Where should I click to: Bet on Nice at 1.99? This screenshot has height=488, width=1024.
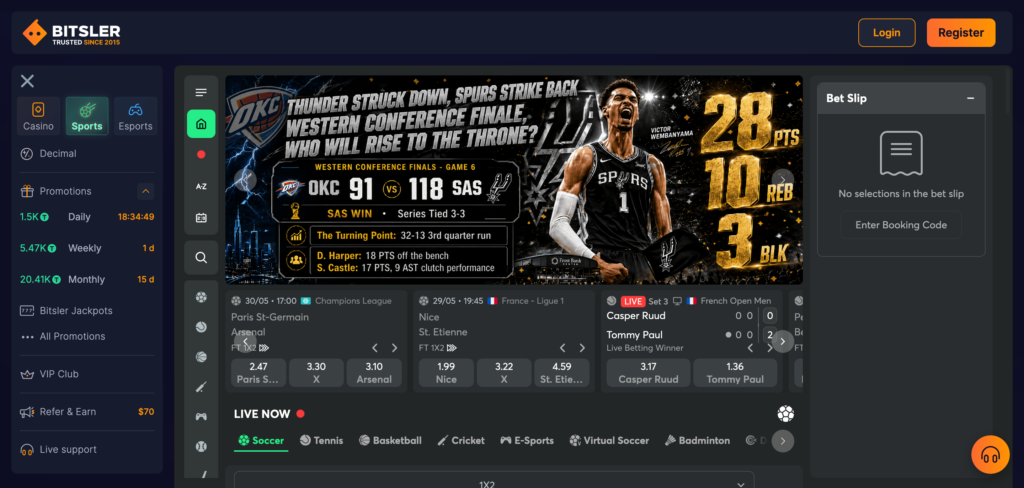(x=446, y=372)
